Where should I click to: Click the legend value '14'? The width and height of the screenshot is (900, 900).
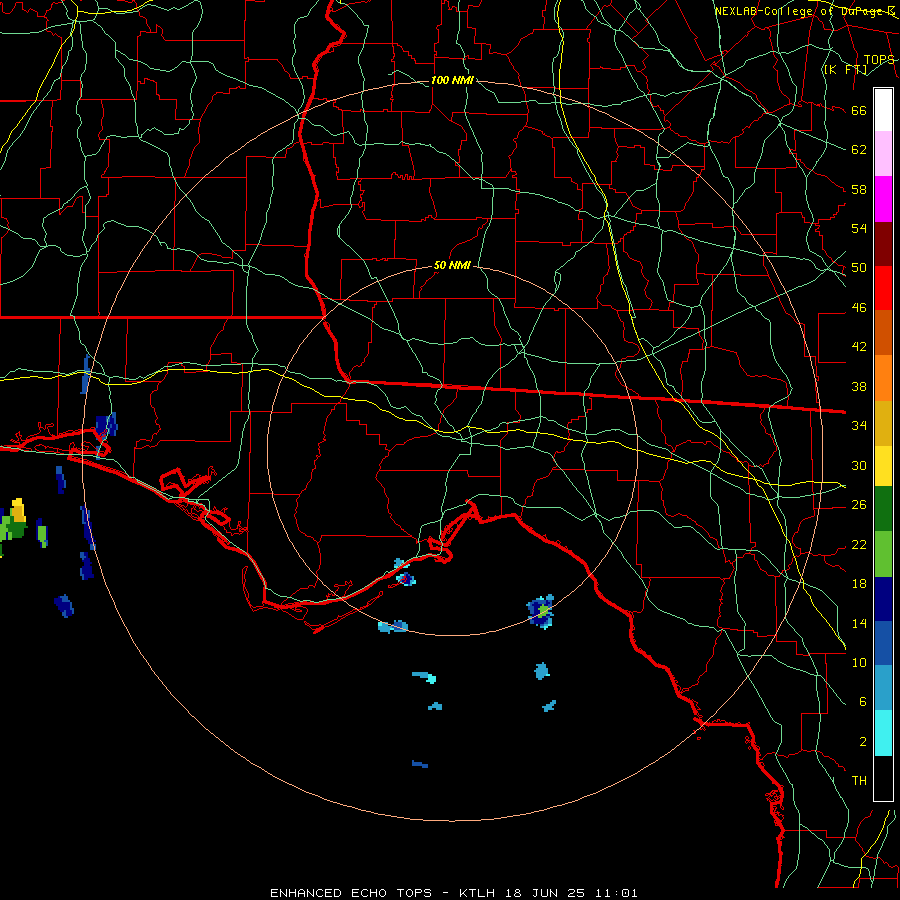coord(859,623)
